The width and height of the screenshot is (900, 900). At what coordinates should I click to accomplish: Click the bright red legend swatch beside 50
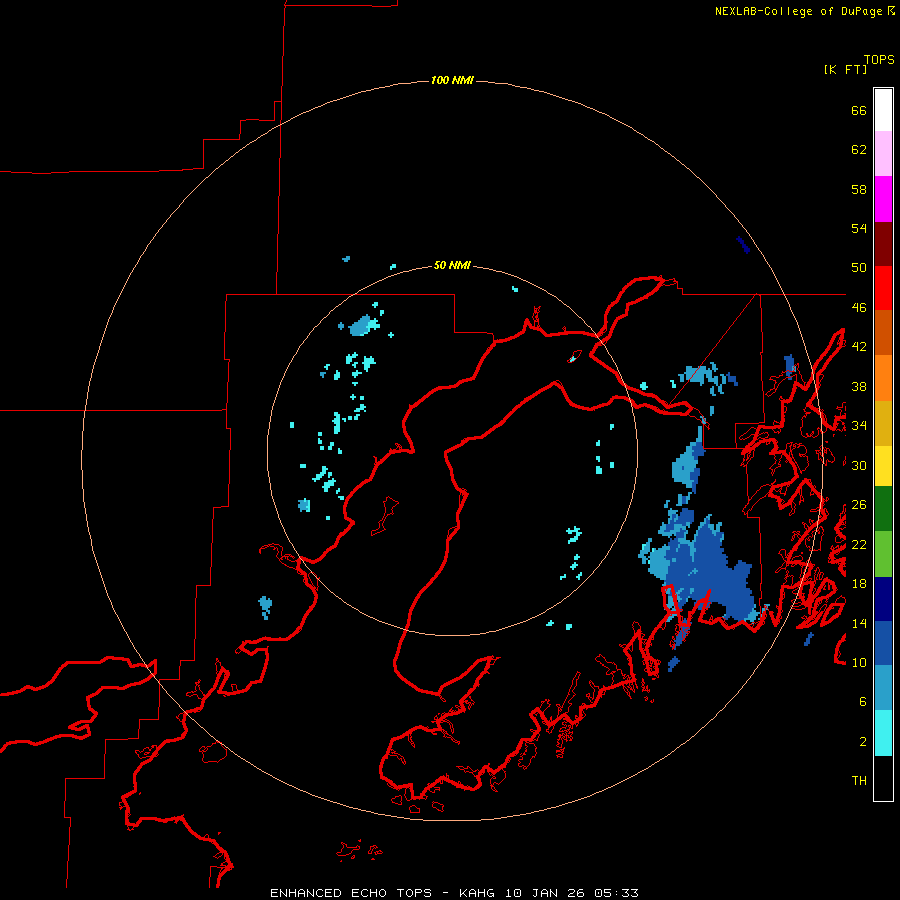coord(883,288)
